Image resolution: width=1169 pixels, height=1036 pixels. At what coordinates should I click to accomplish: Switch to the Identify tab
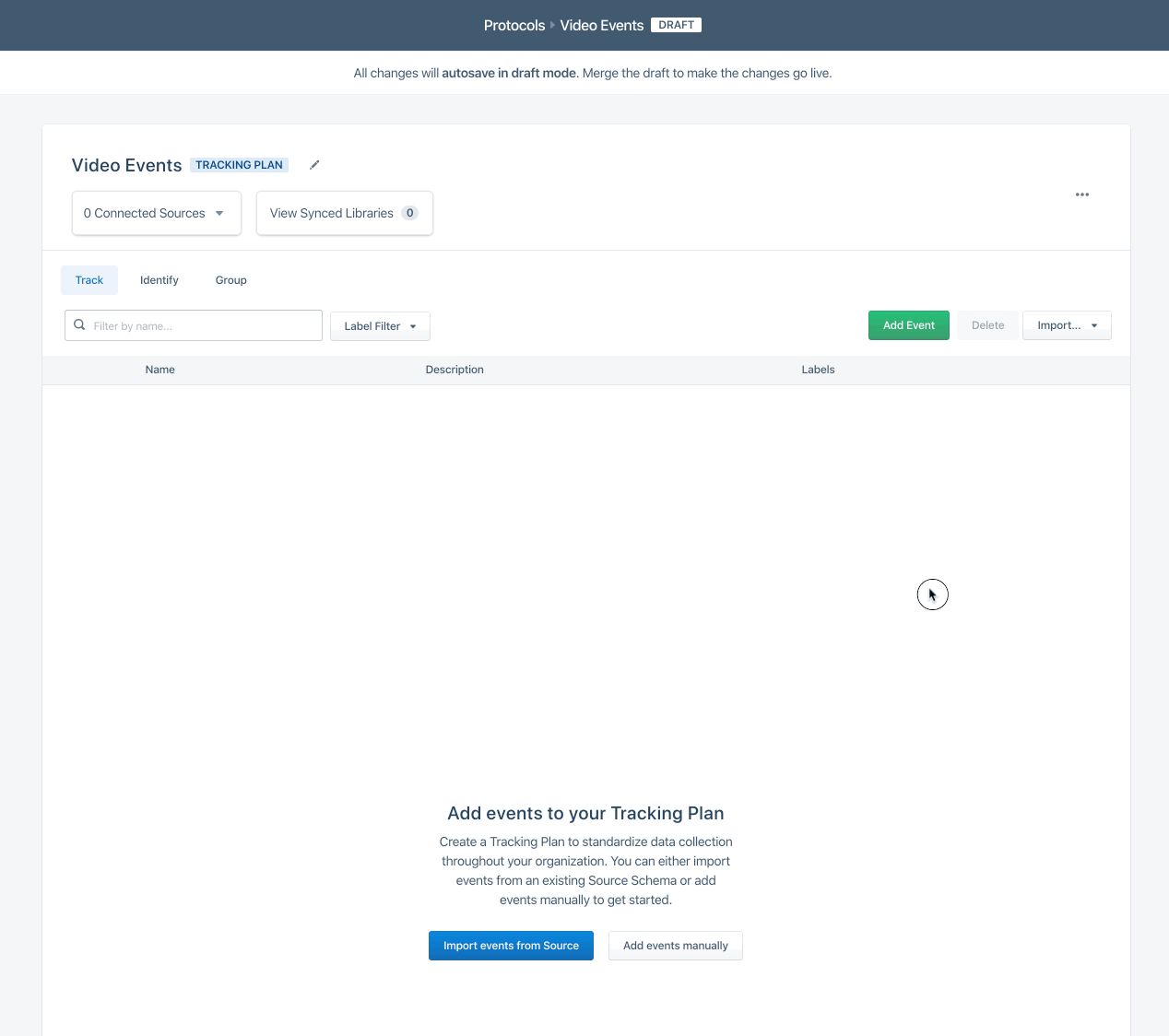pos(159,280)
